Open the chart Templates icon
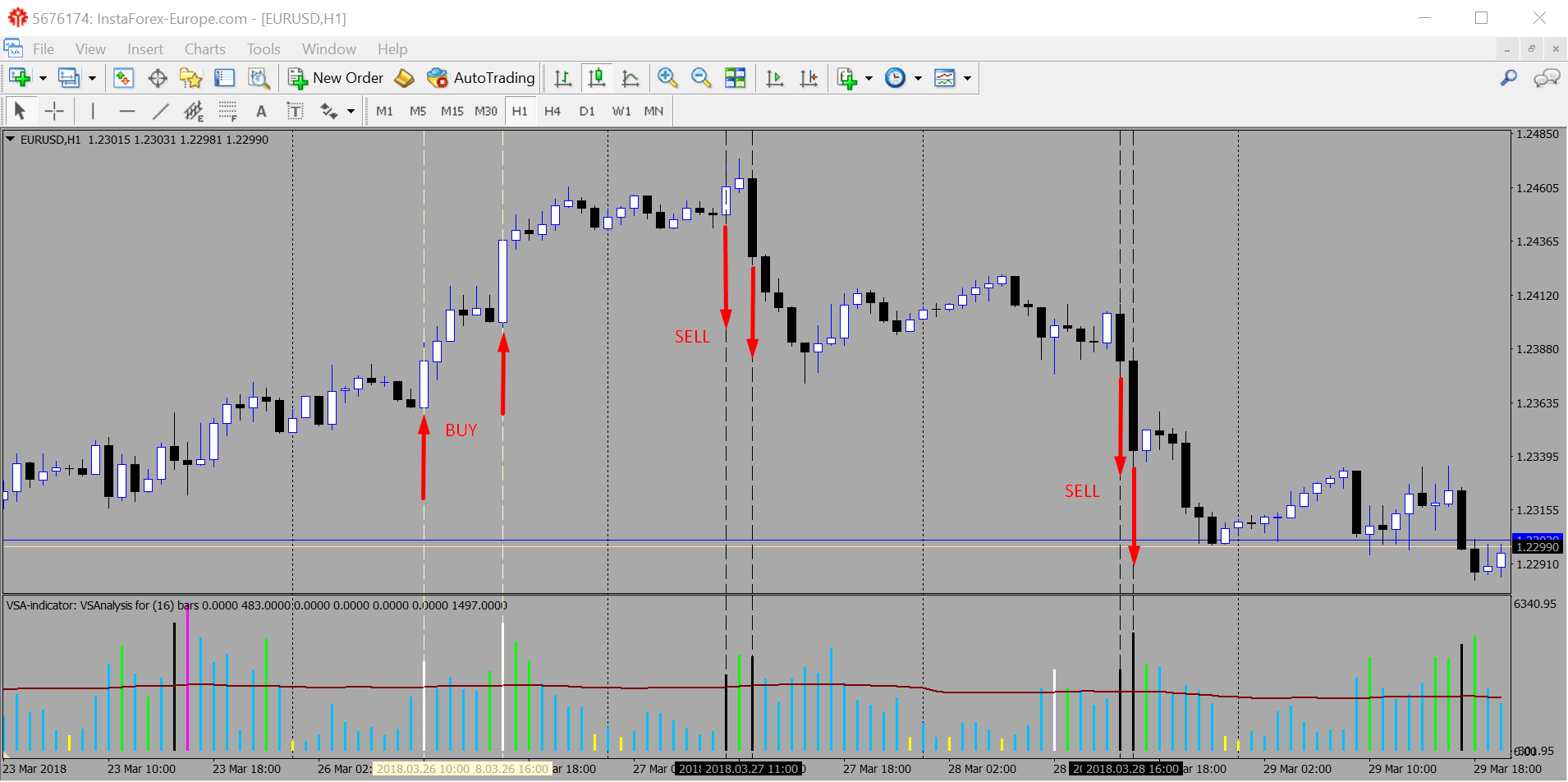This screenshot has height=782, width=1568. click(x=945, y=78)
